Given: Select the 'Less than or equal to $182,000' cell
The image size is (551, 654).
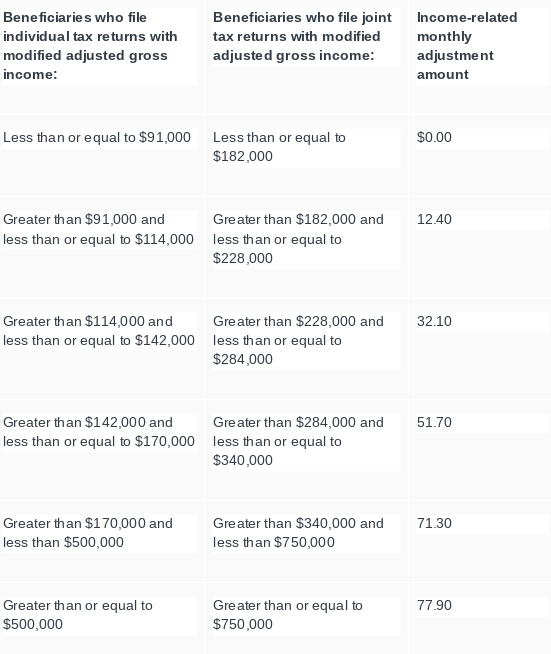Looking at the screenshot, I should [x=306, y=148].
